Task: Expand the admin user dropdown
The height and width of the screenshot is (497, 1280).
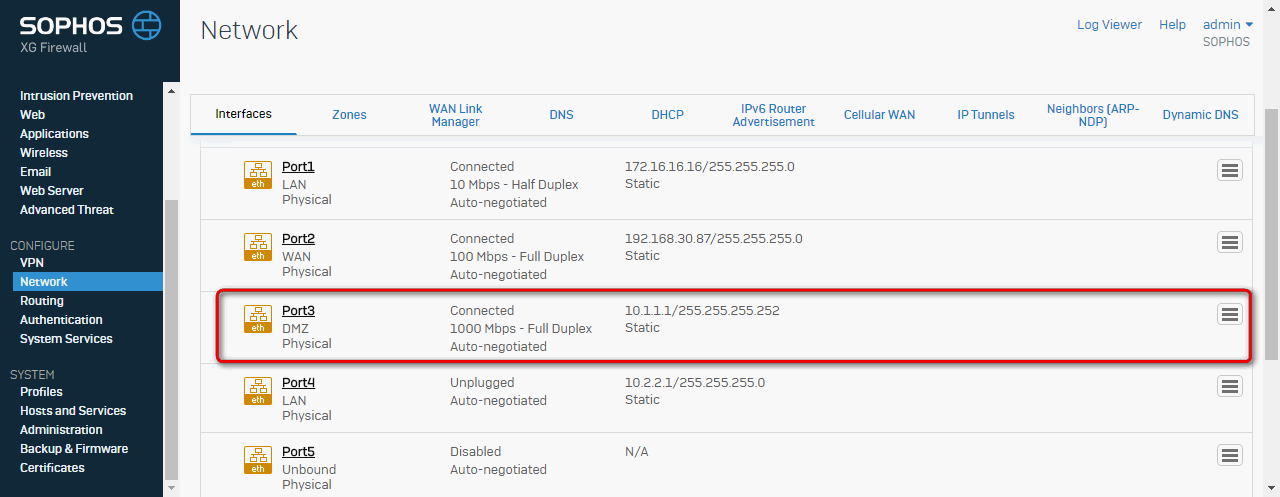Action: click(x=1227, y=25)
